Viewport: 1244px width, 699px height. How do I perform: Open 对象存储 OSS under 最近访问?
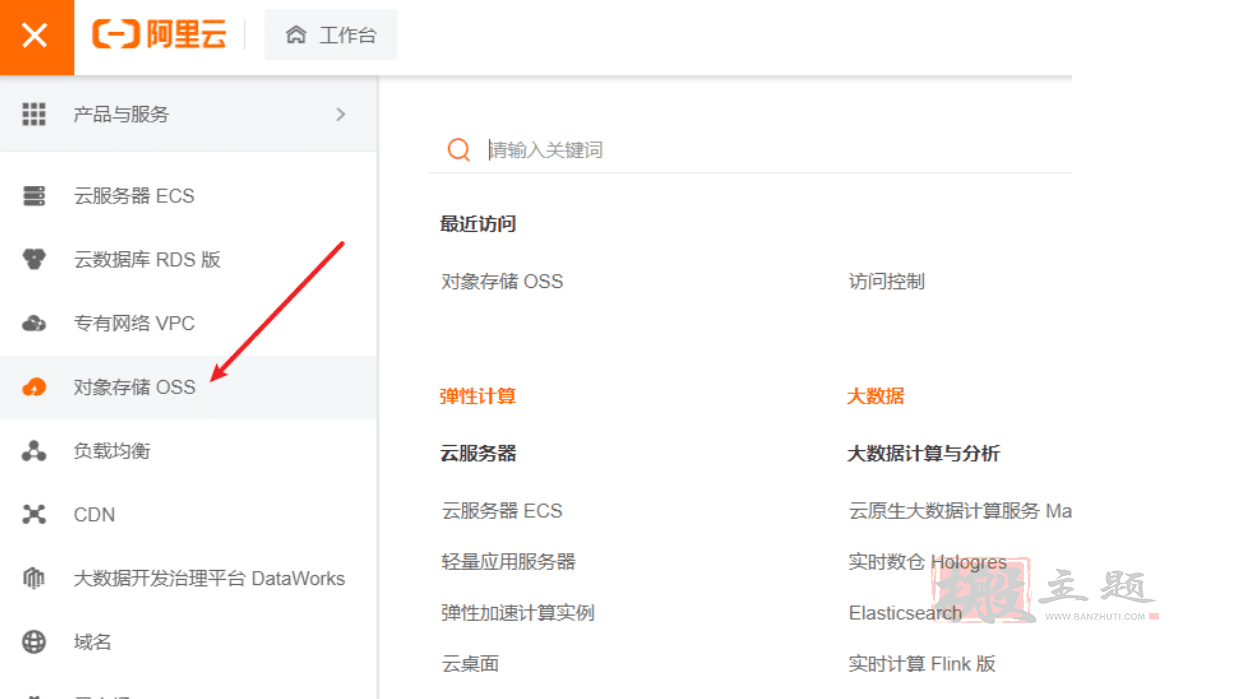tap(502, 282)
